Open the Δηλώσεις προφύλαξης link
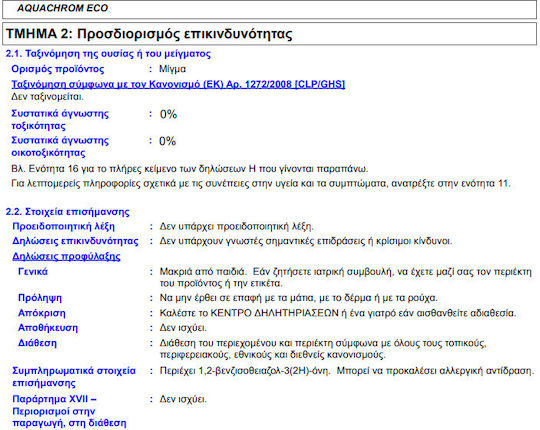Image resolution: width=540 pixels, height=430 pixels. click(x=66, y=256)
